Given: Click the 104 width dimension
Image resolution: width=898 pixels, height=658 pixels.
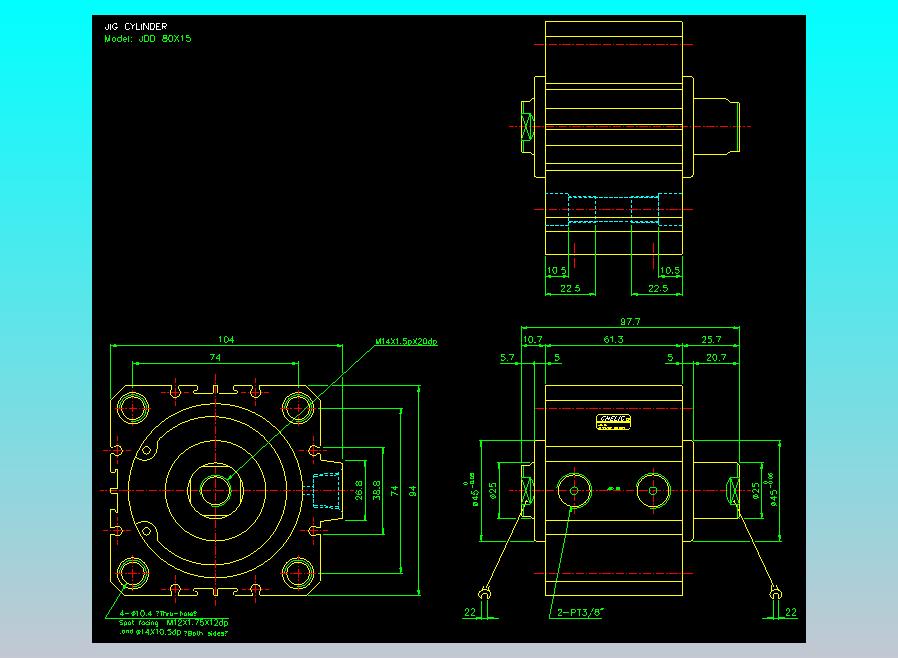Looking at the screenshot, I should [226, 340].
